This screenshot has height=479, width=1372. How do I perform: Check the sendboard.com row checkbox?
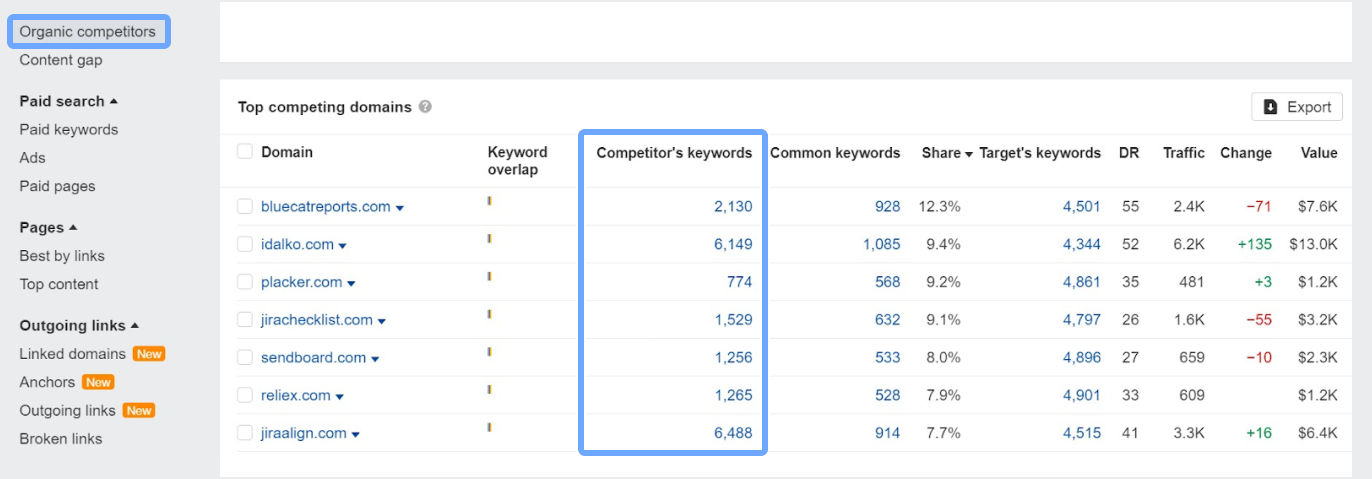click(x=245, y=358)
